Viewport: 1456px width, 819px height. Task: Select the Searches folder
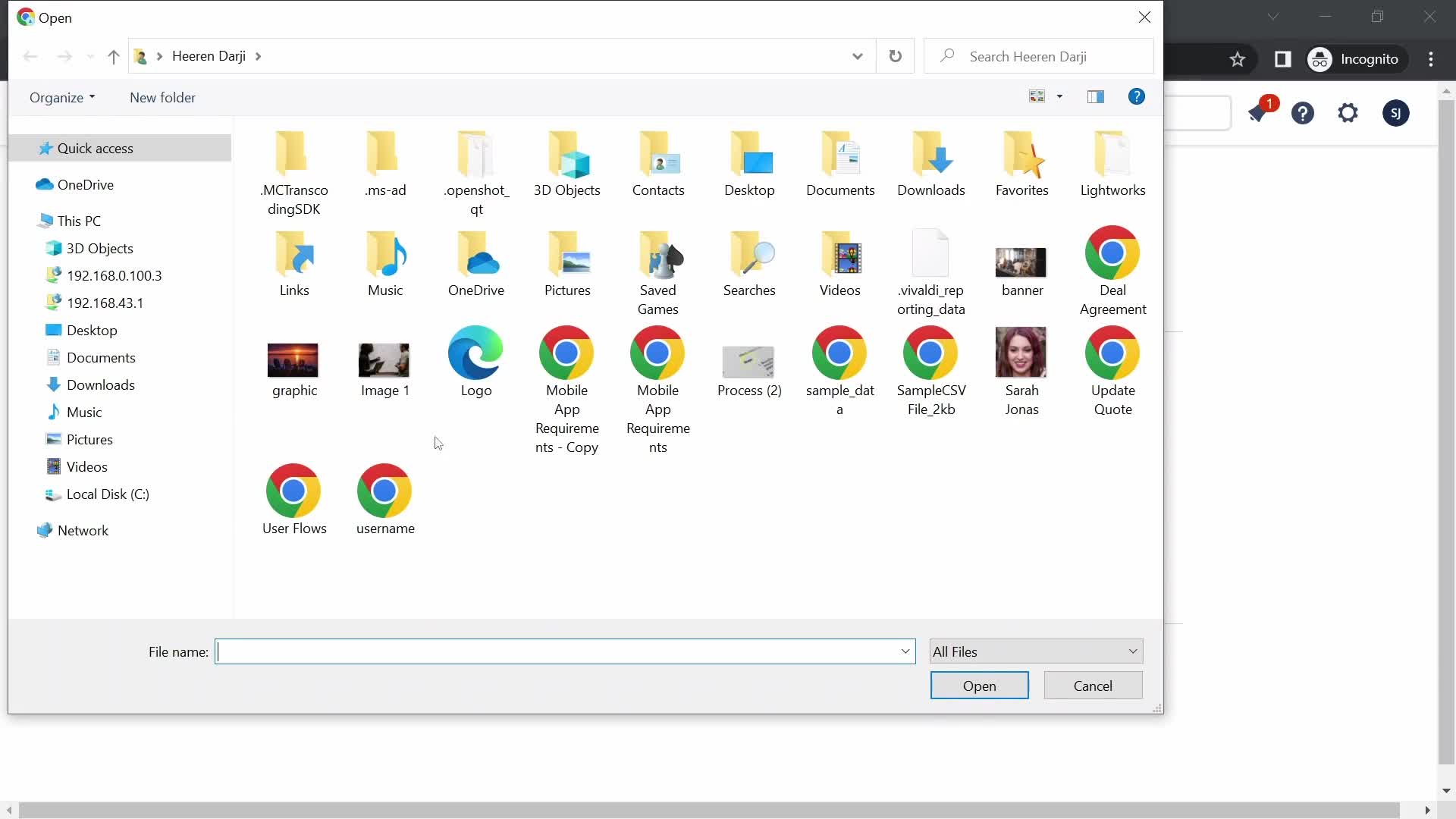(749, 264)
